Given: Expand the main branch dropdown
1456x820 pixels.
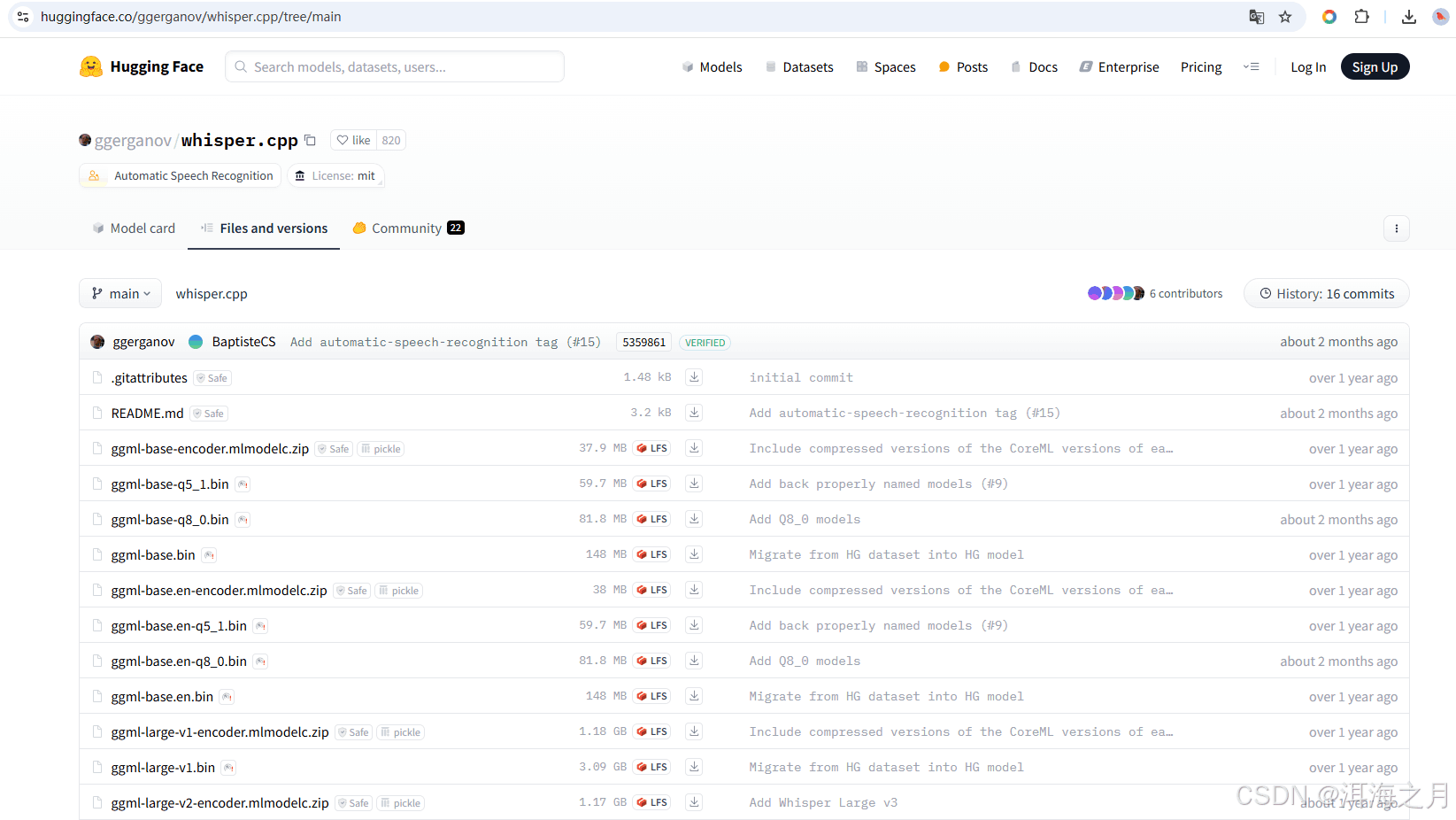Looking at the screenshot, I should click(120, 294).
